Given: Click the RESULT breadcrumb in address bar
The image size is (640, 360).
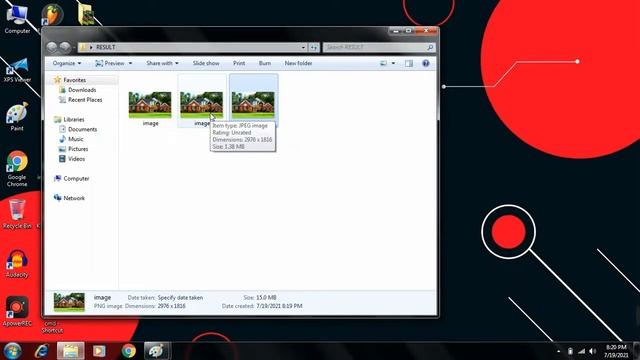Looking at the screenshot, I should tap(105, 47).
